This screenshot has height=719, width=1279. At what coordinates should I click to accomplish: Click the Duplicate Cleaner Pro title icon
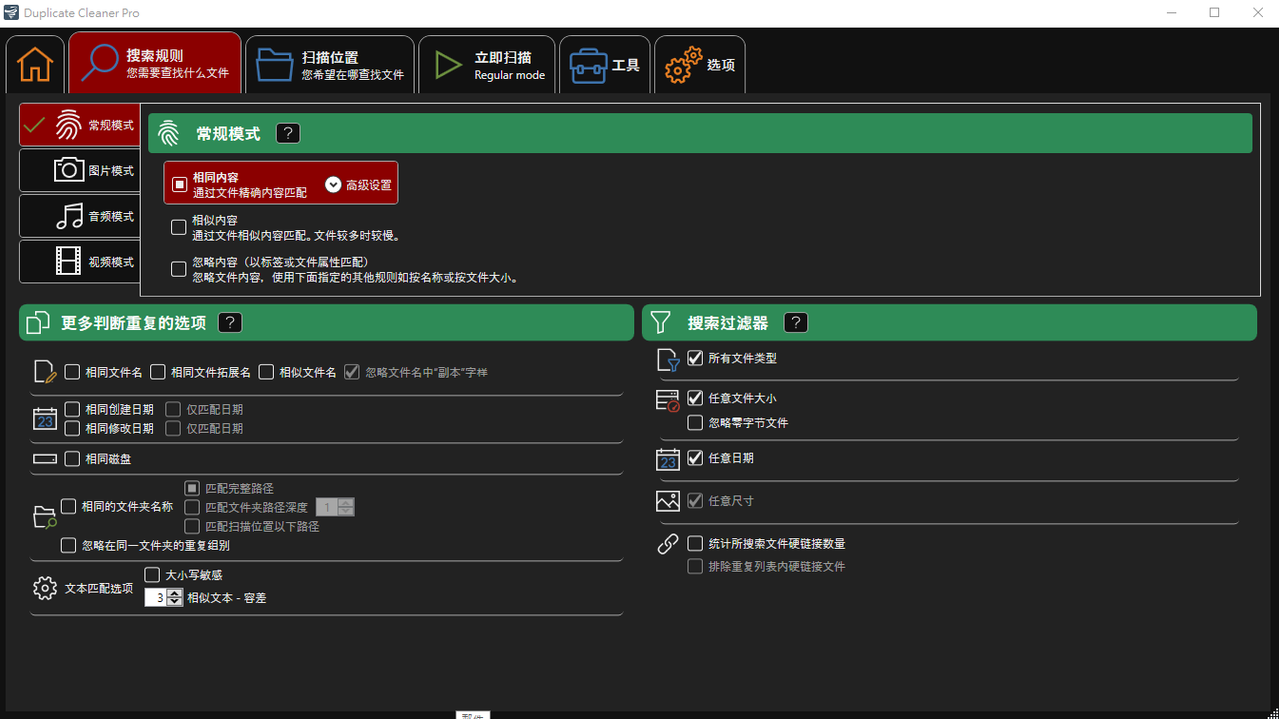click(x=11, y=13)
